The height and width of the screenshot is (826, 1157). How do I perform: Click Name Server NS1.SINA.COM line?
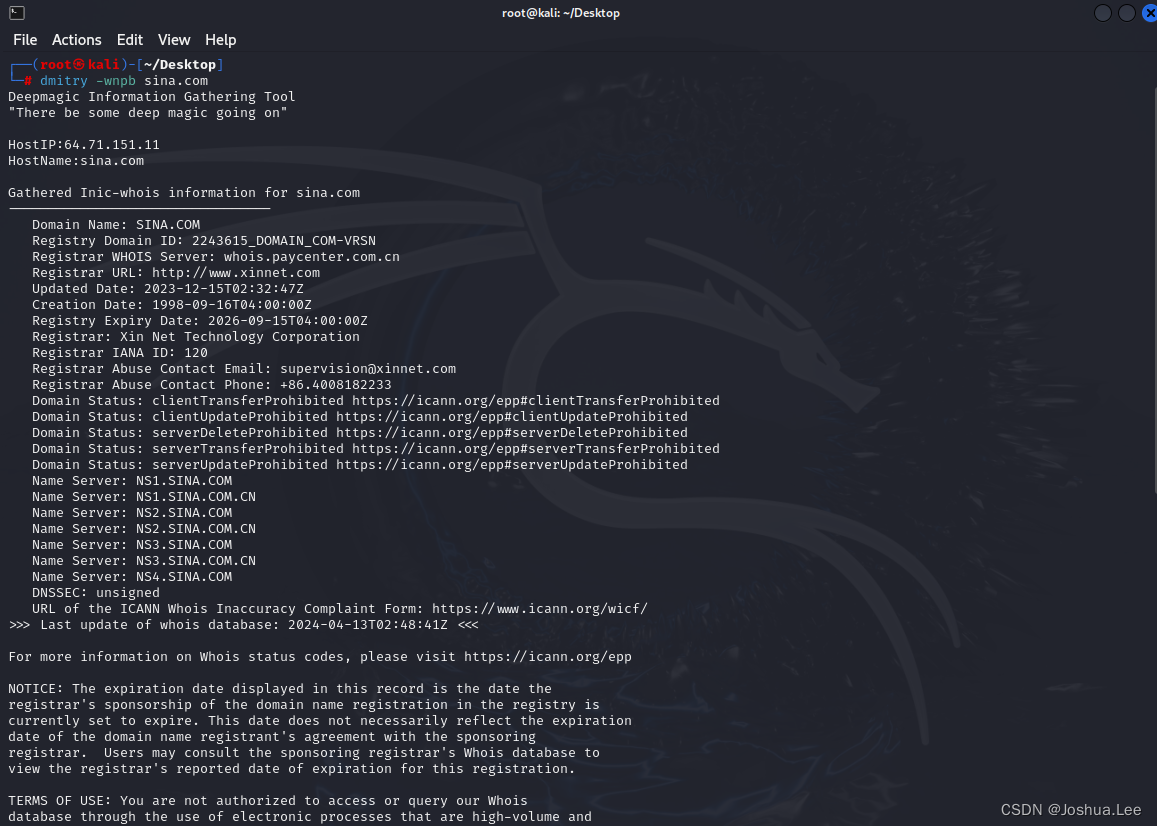[x=132, y=481]
